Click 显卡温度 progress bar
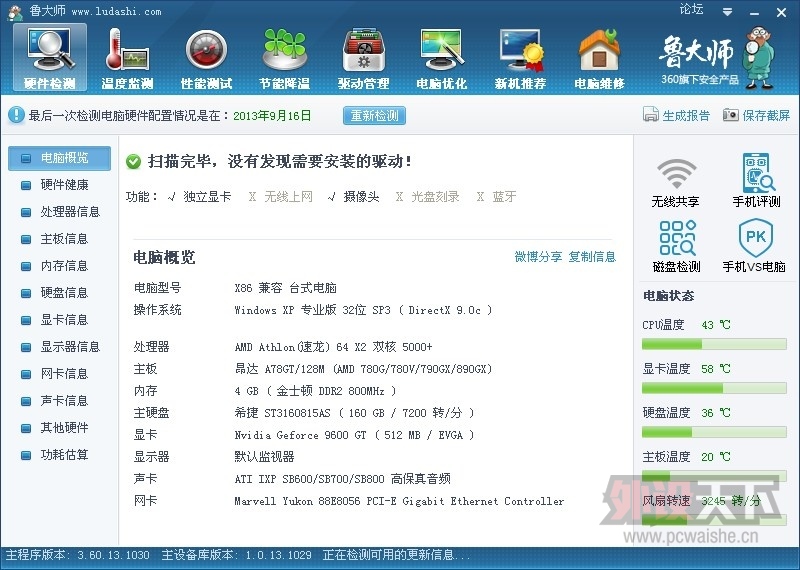Viewport: 800px width, 570px height. (714, 388)
